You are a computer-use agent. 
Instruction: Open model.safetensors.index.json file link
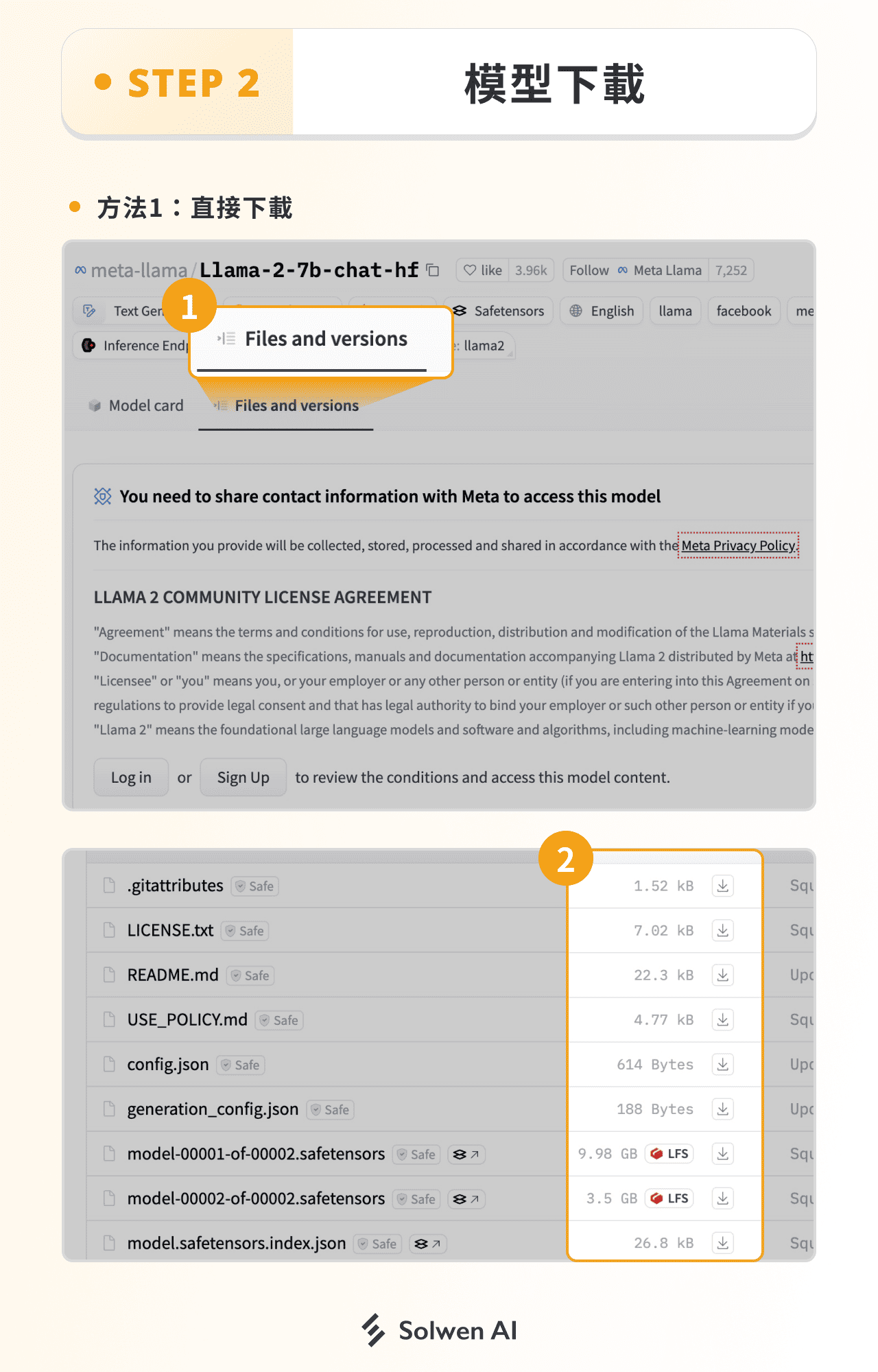[x=237, y=1243]
